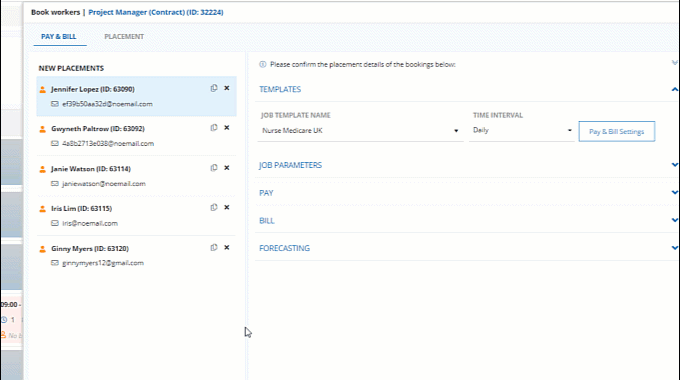The image size is (680, 380).
Task: Remove Janie Watson placement with X
Action: [x=227, y=168]
